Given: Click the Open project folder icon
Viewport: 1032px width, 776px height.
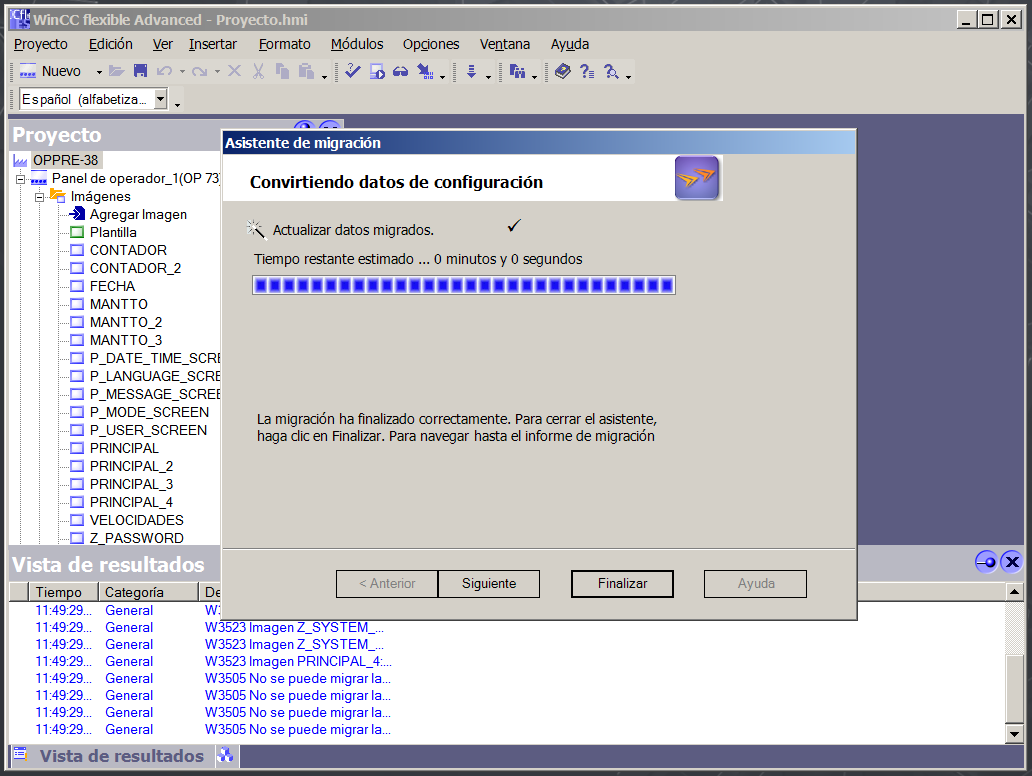Looking at the screenshot, I should pyautogui.click(x=117, y=71).
